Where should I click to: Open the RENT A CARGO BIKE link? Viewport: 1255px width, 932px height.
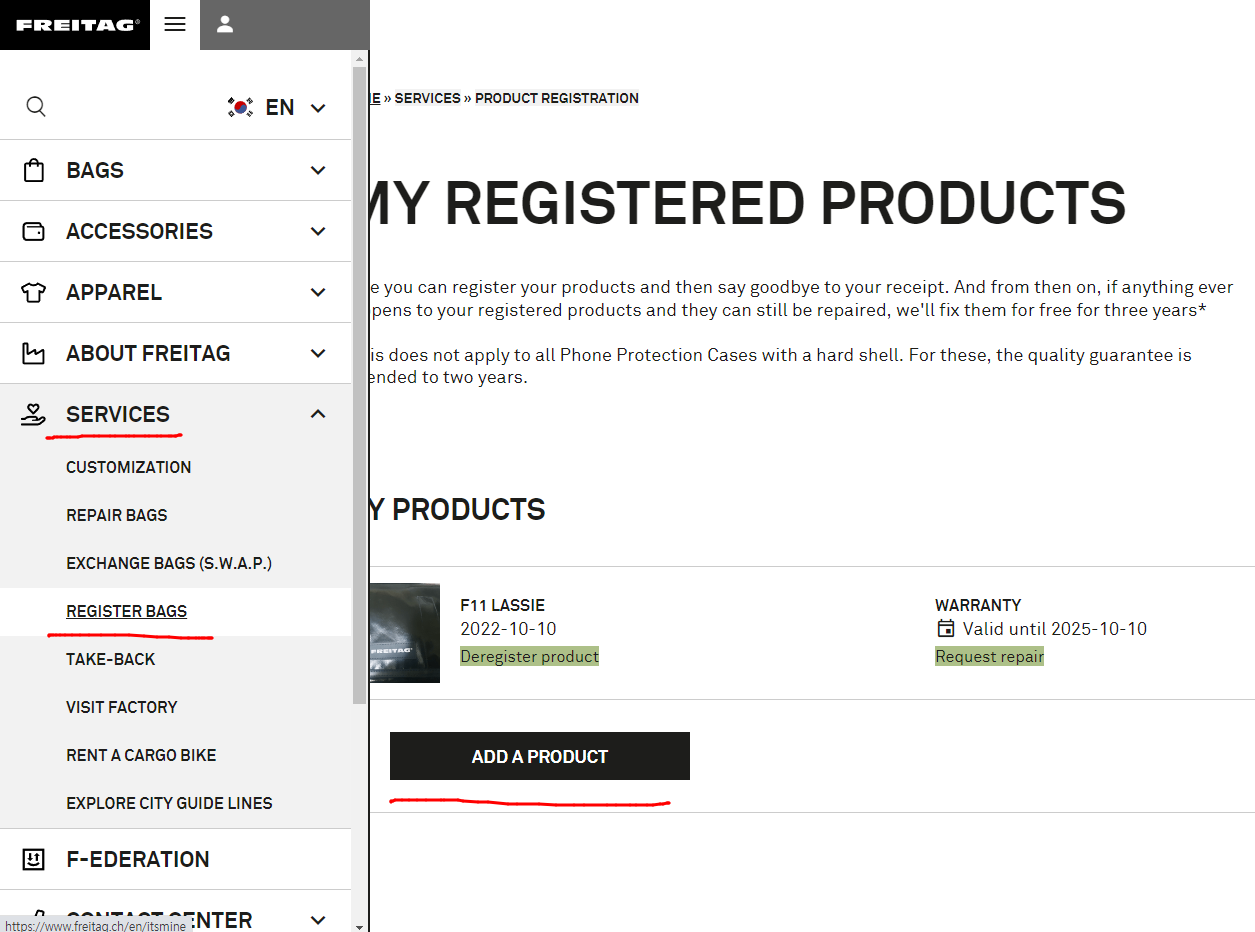tap(141, 755)
